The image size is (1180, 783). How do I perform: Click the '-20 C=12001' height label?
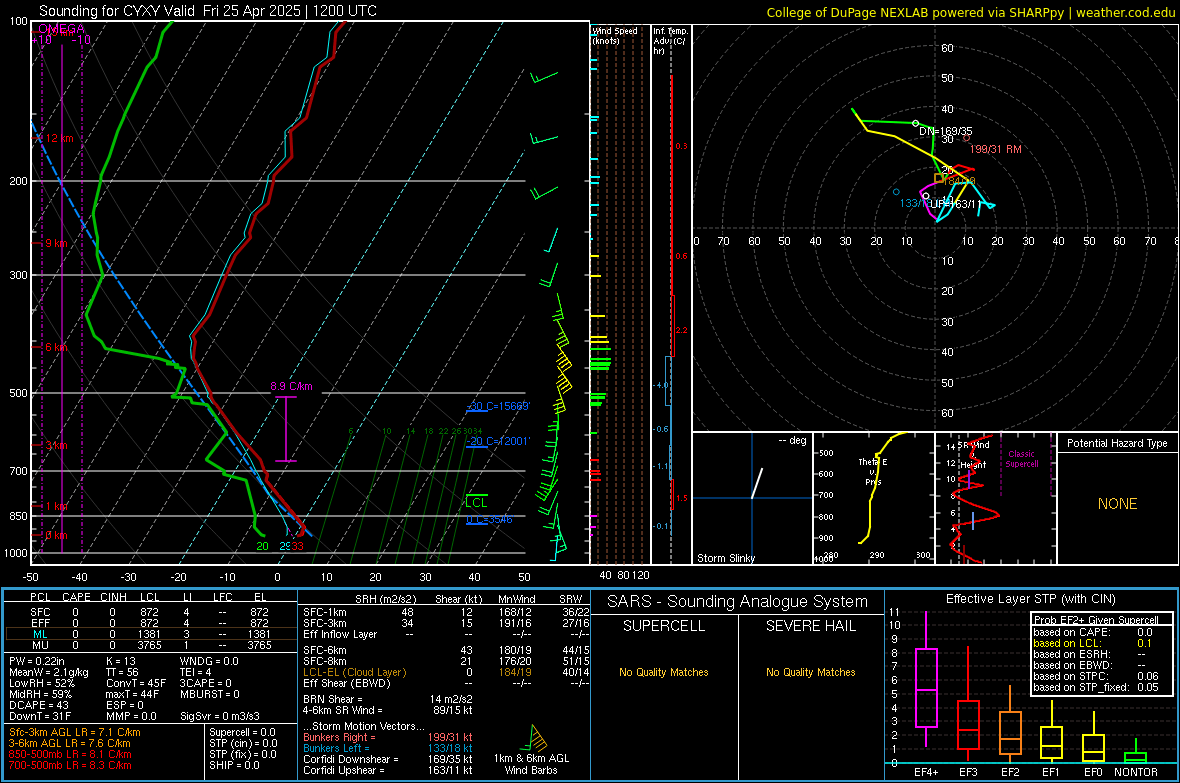pyautogui.click(x=498, y=441)
